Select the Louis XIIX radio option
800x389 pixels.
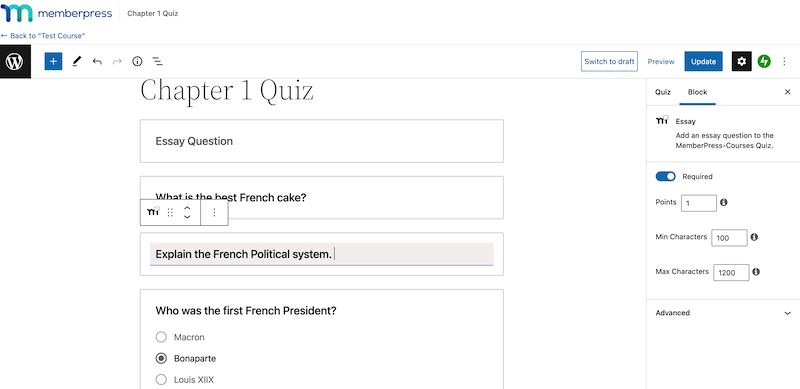[x=161, y=379]
